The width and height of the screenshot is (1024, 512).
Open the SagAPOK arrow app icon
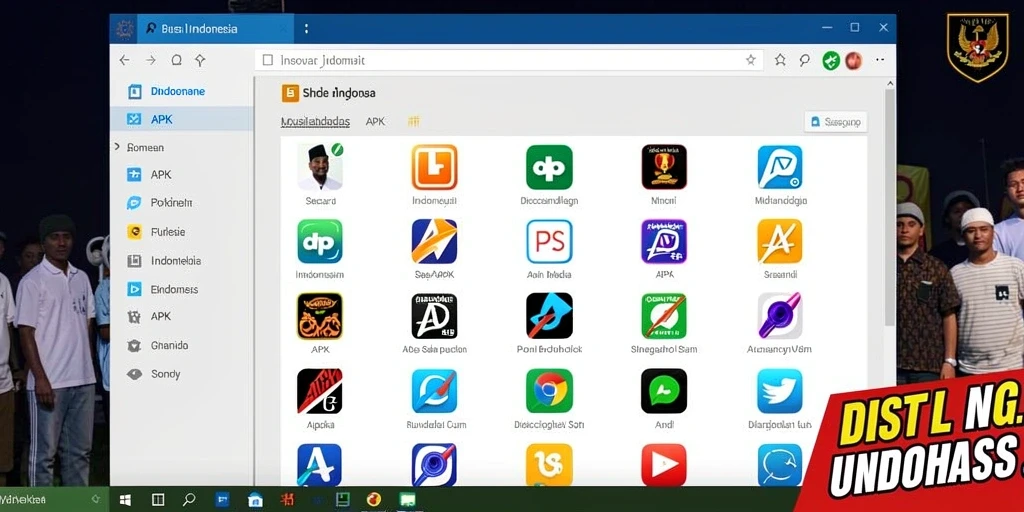pos(434,242)
